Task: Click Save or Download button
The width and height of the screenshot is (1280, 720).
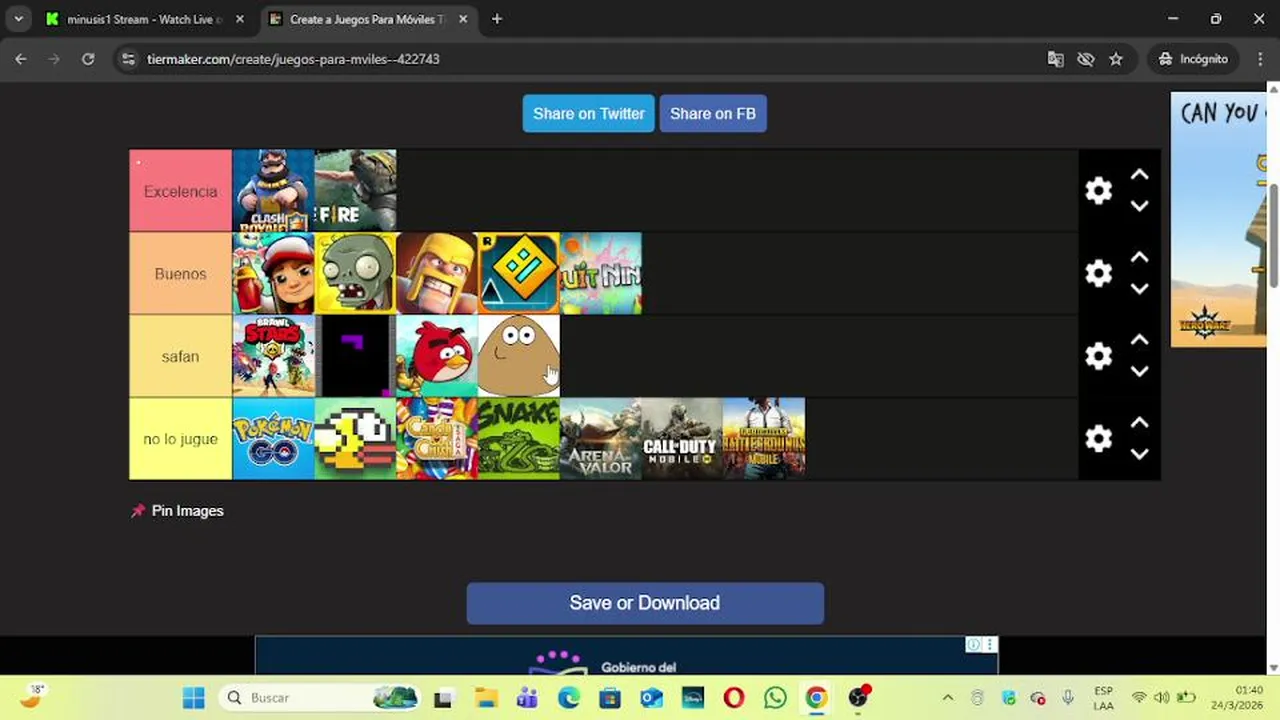Action: [x=645, y=603]
